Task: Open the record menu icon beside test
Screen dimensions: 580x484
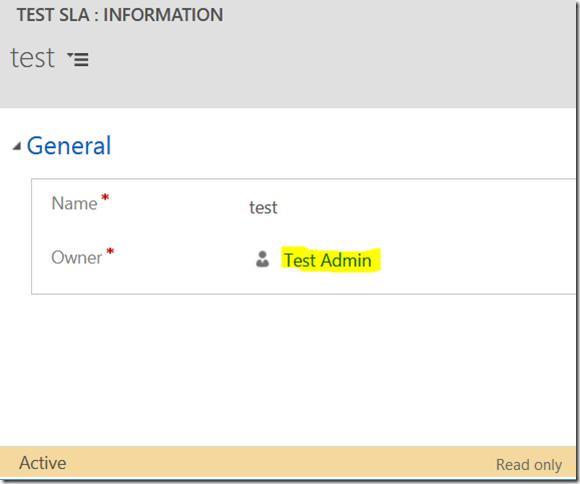Action: (78, 59)
